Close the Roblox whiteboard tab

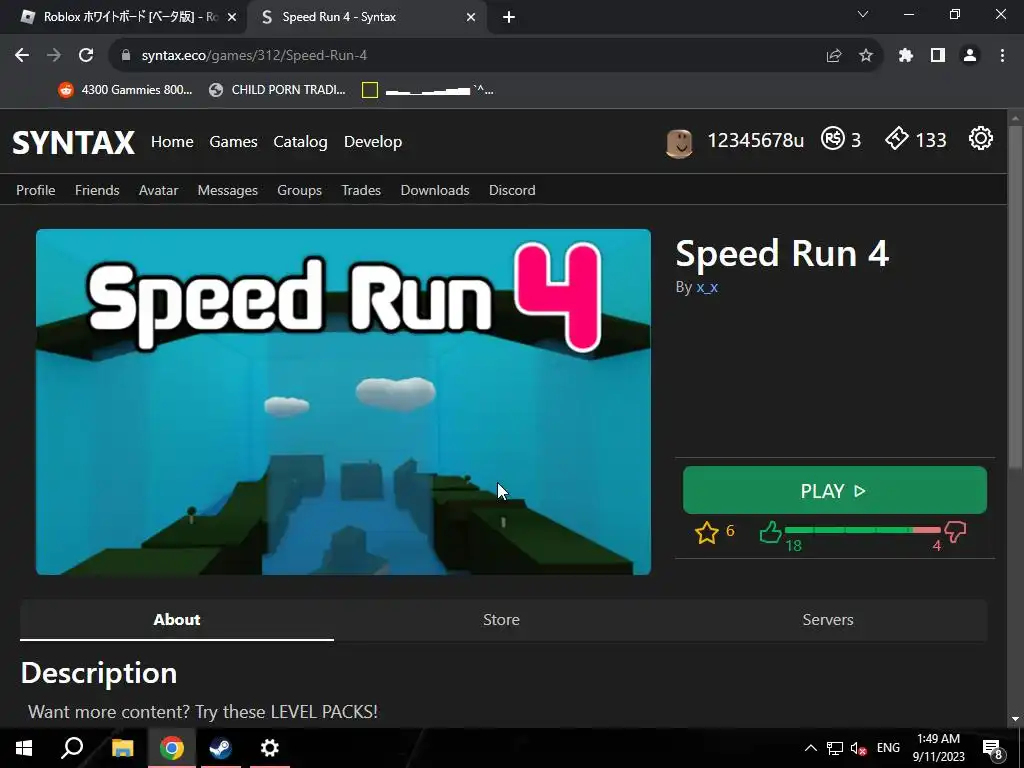pos(232,18)
